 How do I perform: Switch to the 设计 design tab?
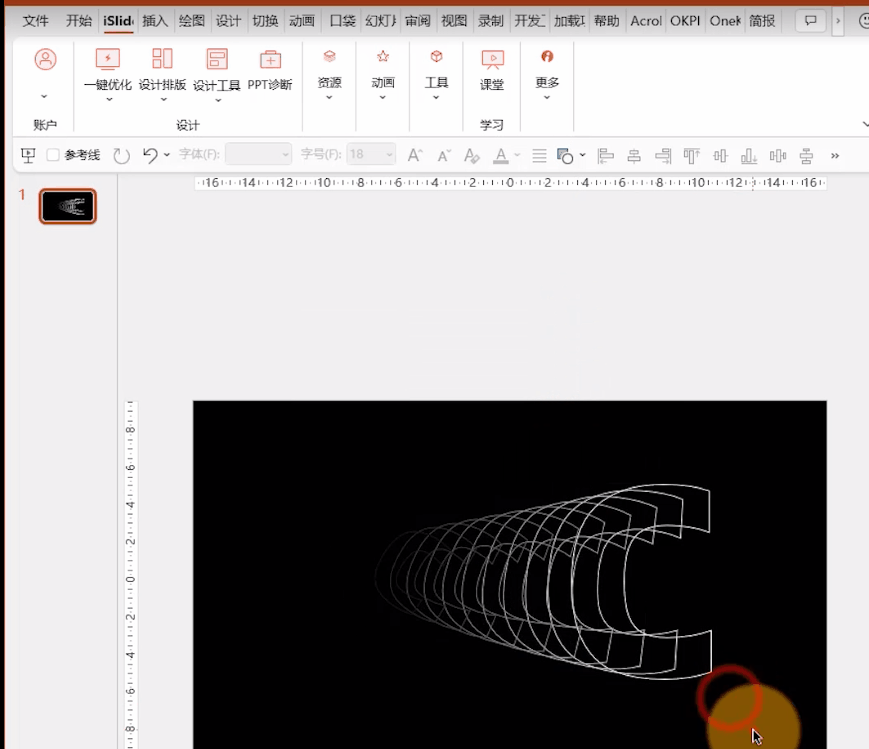click(228, 21)
